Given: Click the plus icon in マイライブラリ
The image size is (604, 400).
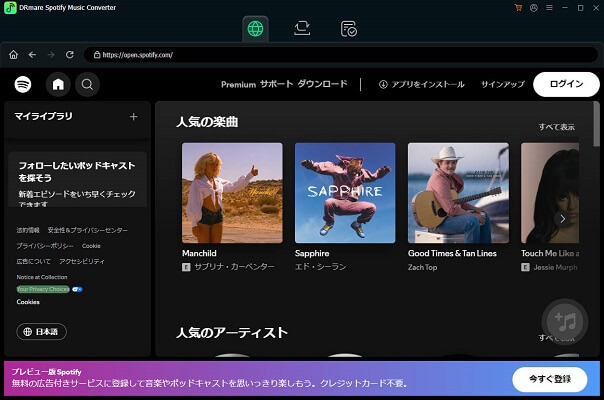Looking at the screenshot, I should click(x=134, y=116).
